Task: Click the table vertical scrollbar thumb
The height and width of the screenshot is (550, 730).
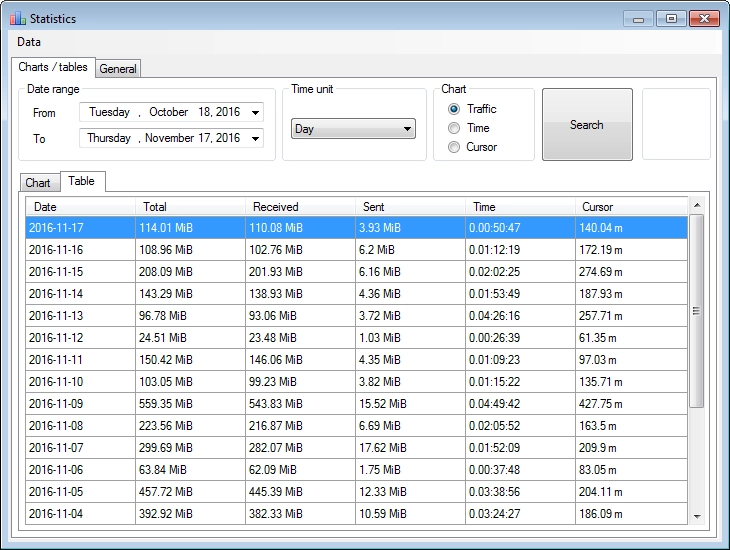Action: tap(696, 311)
